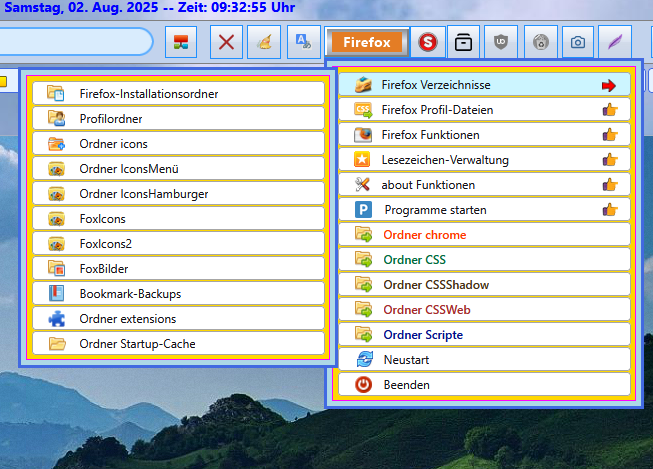Click the red S circle toolbar icon
Screen dimensions: 653x469
coord(428,43)
